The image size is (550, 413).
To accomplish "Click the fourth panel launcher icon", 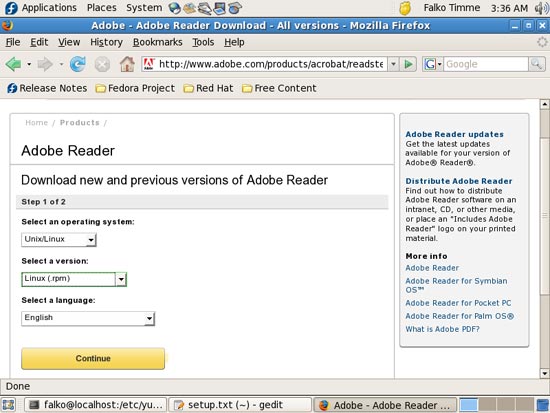I will point(220,8).
